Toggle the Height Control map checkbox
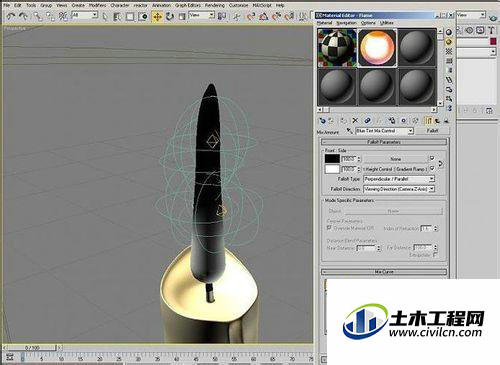The width and height of the screenshot is (500, 365). click(x=432, y=169)
